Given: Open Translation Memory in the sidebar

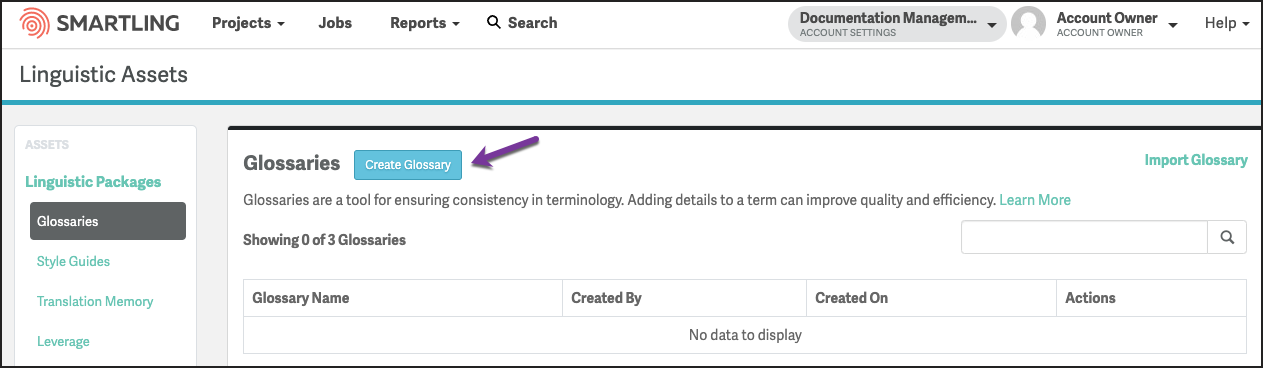Looking at the screenshot, I should click(95, 301).
